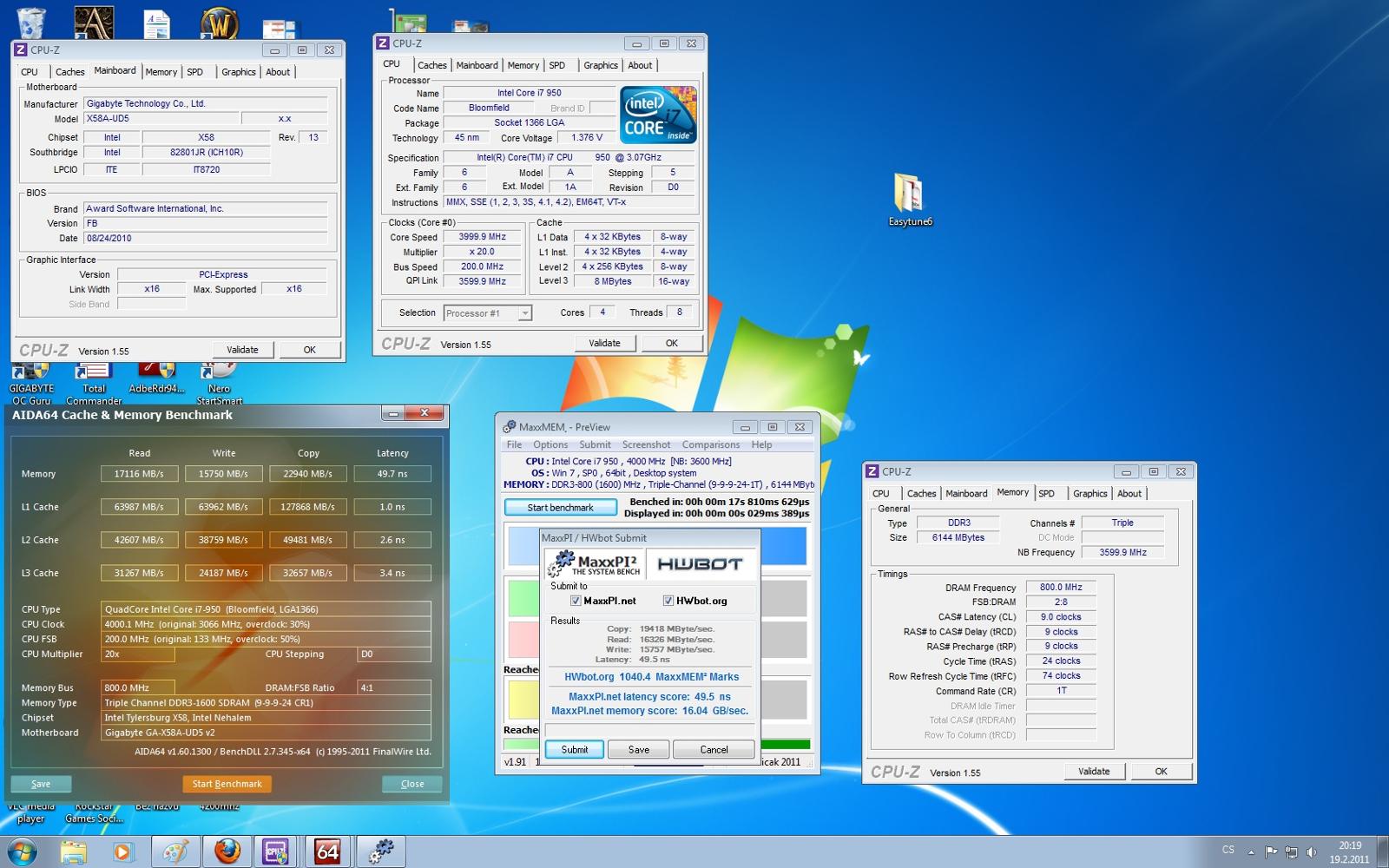Open the Help menu in MaxxMEM

click(x=761, y=444)
